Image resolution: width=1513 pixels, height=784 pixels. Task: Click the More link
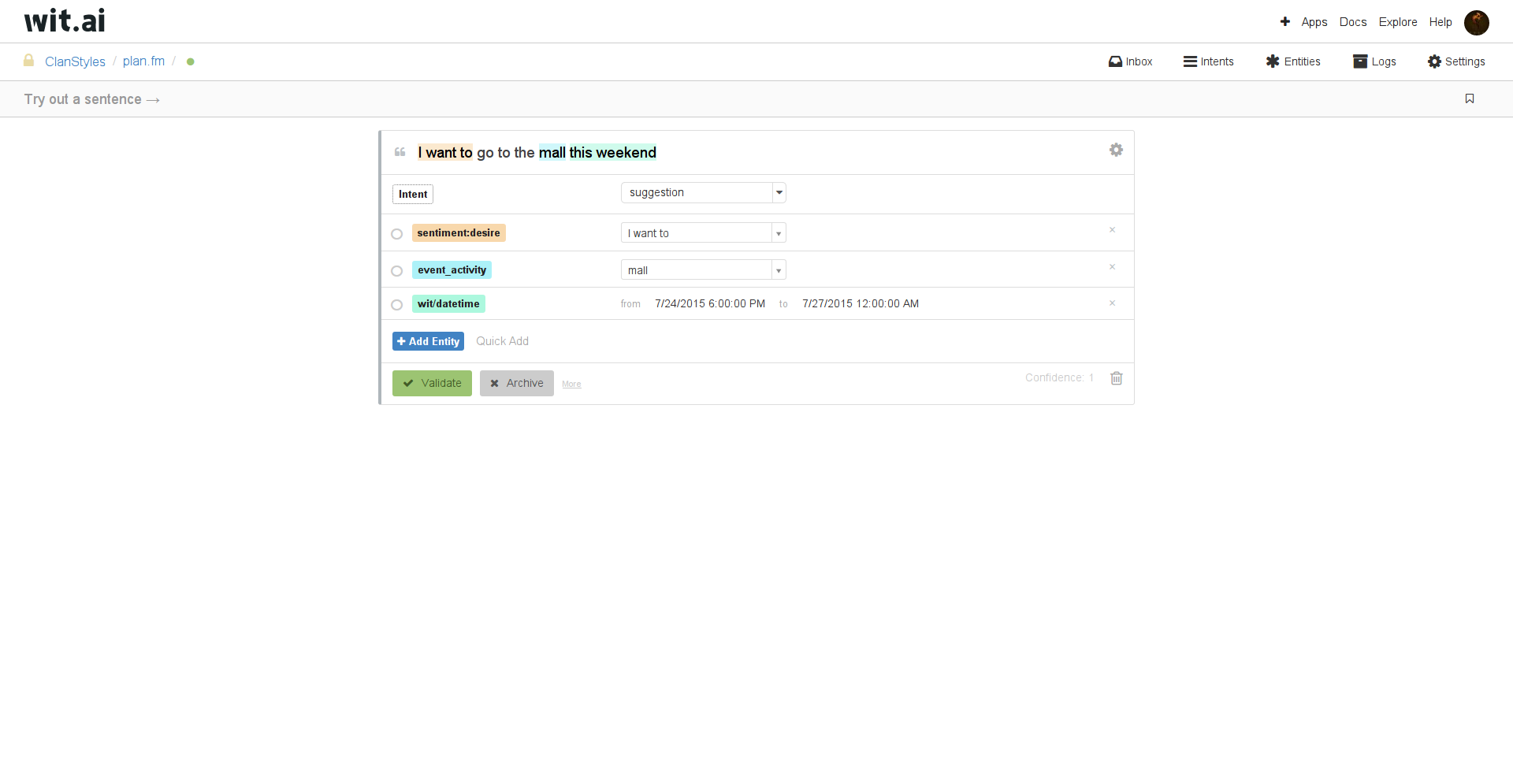coord(571,385)
